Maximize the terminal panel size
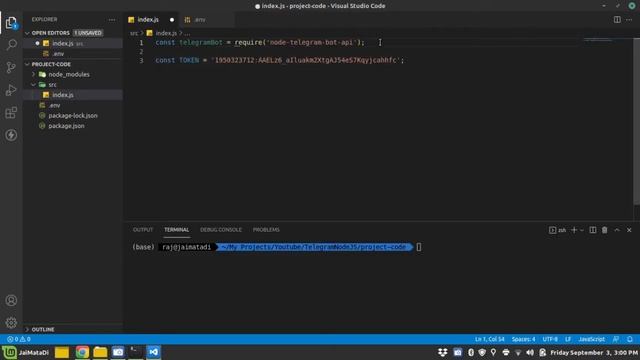Image resolution: width=640 pixels, height=360 pixels. tap(617, 230)
